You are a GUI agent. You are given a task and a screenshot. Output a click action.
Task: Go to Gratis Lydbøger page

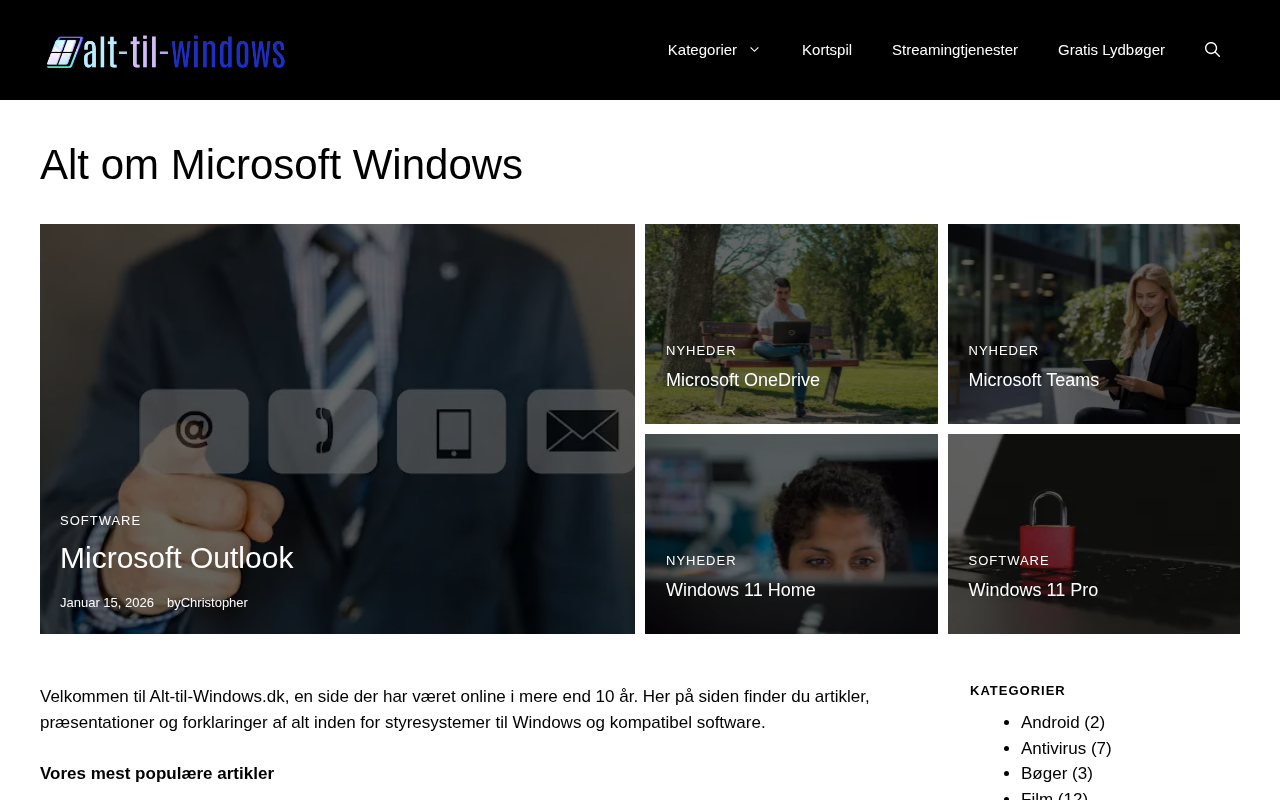(x=1111, y=50)
